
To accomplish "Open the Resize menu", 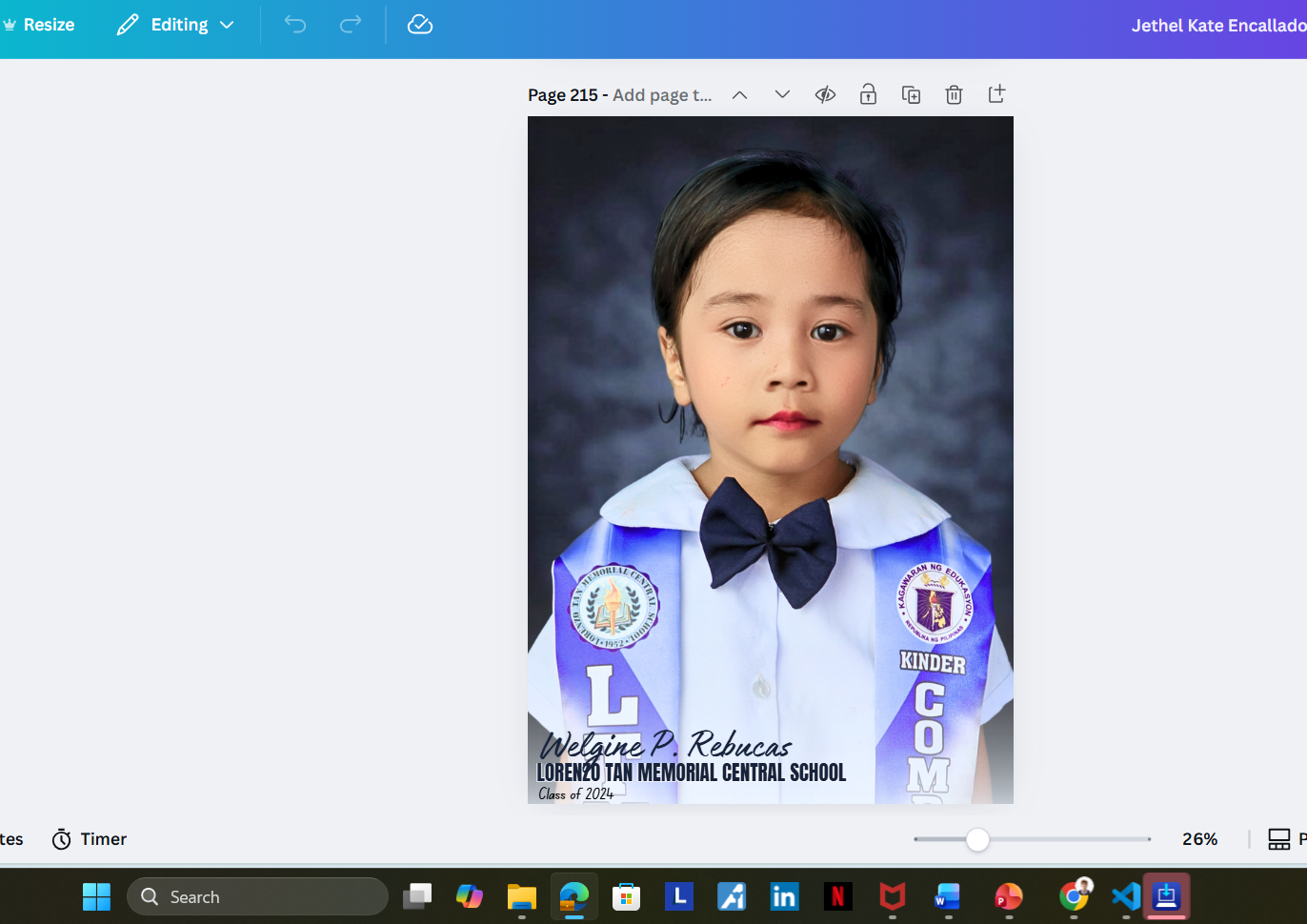I will 40,25.
